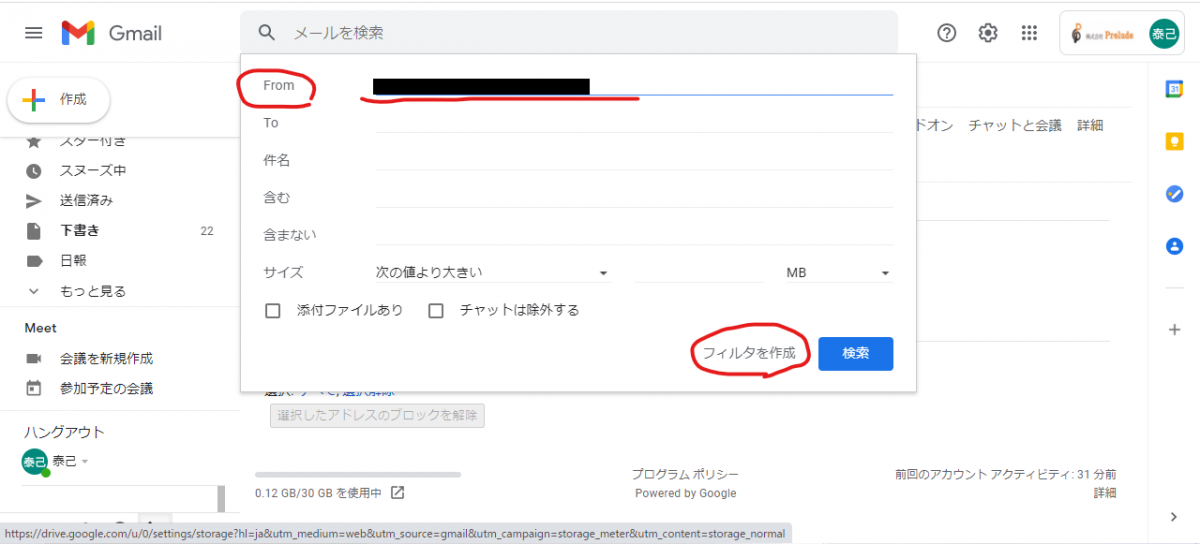Click the 件名 subject input field
Viewport: 1200px width, 544px height.
(633, 160)
